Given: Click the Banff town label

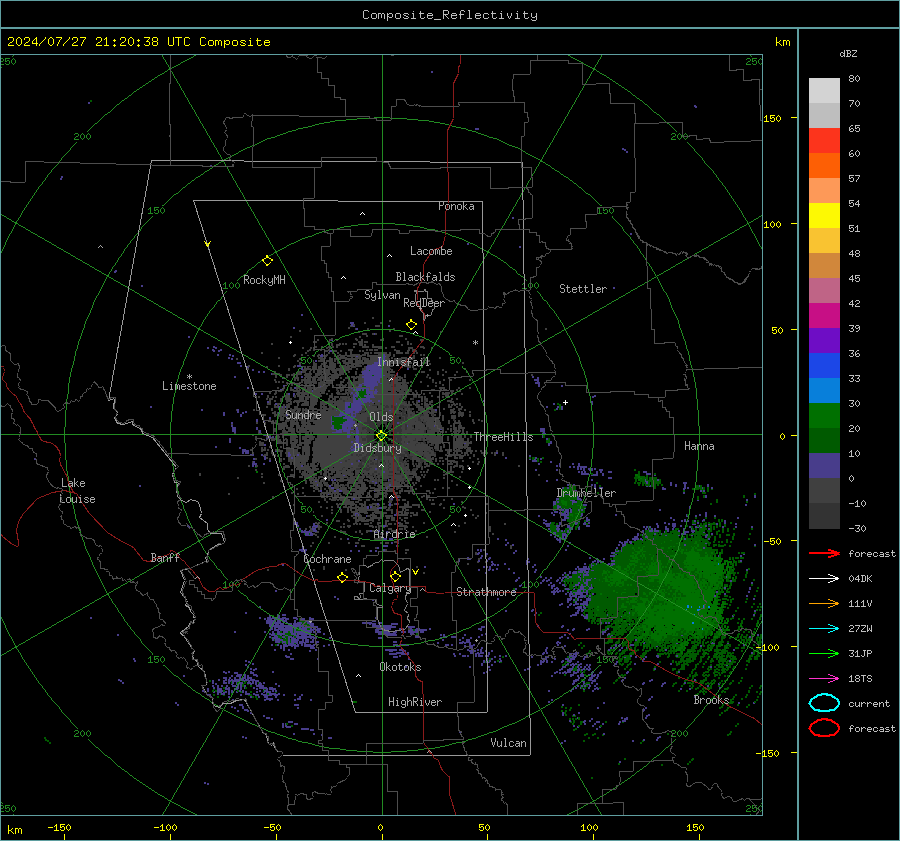Looking at the screenshot, I should [x=165, y=557].
